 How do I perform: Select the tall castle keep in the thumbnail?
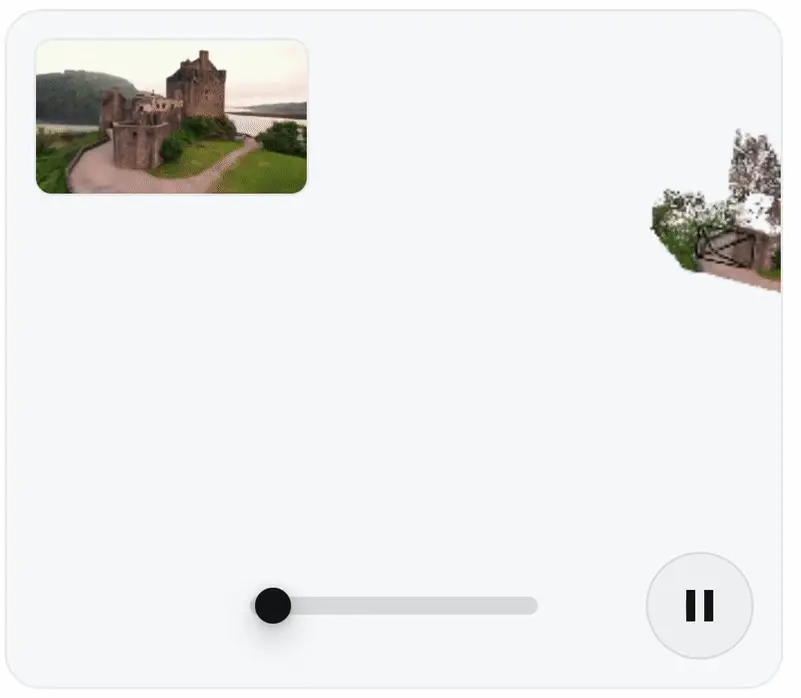click(197, 87)
